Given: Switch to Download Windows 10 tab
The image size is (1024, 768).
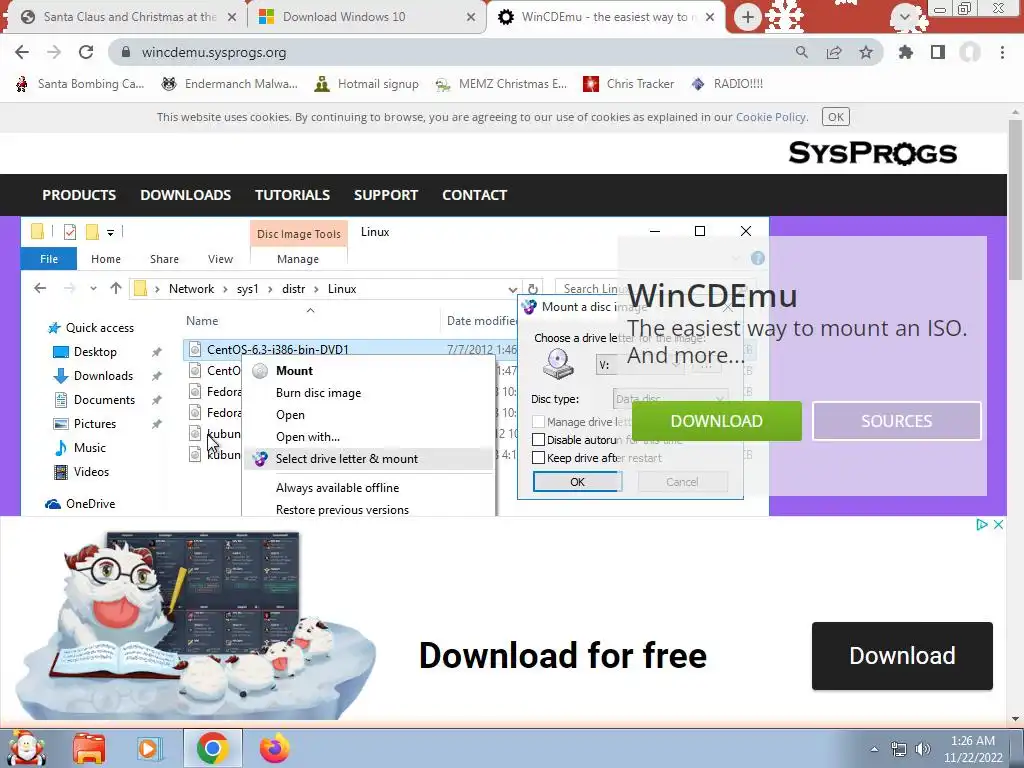Looking at the screenshot, I should tap(366, 17).
